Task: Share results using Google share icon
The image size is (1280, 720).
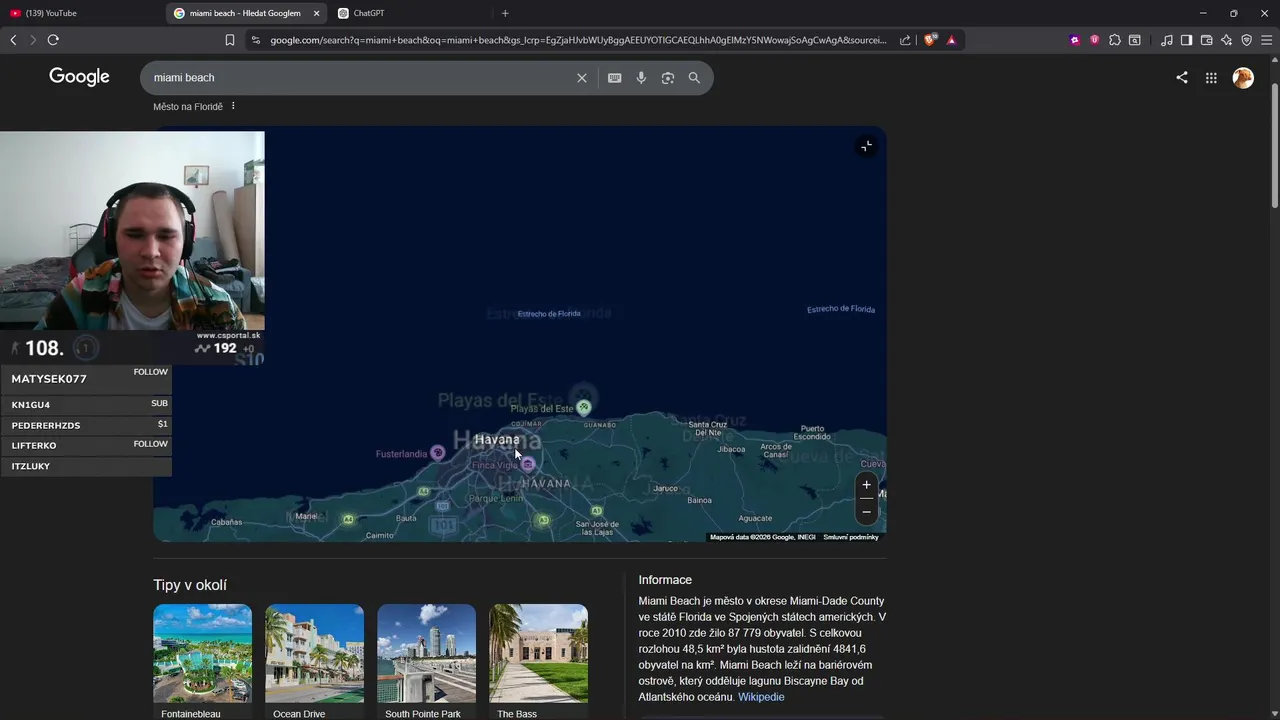Action: [1182, 77]
